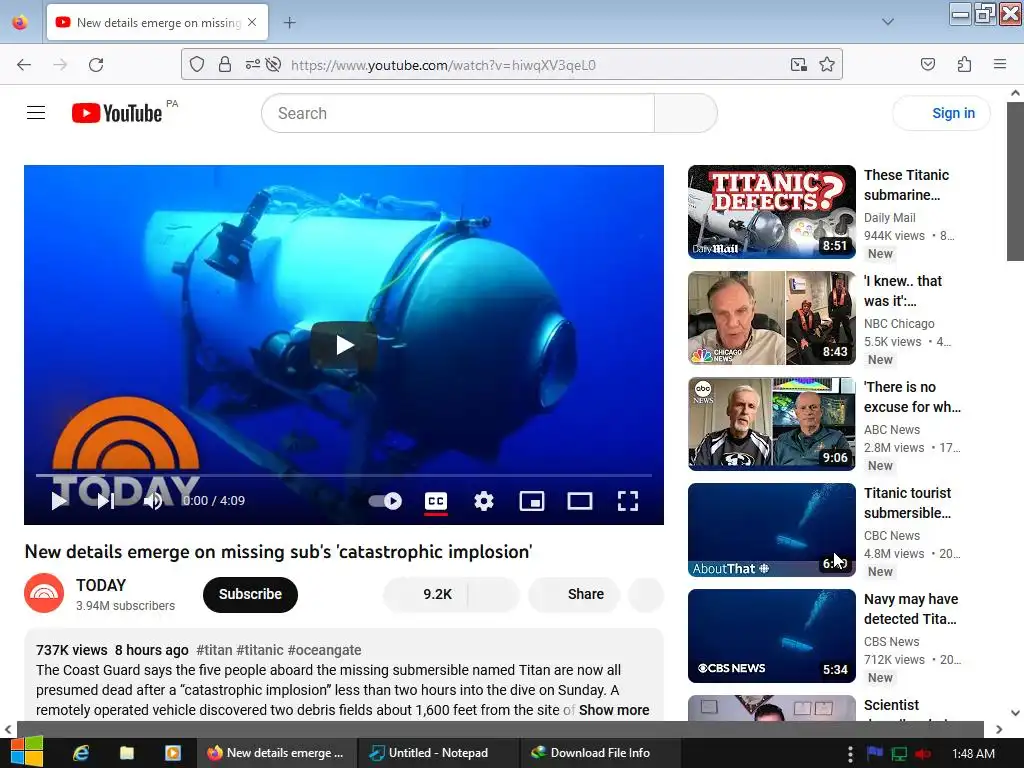The height and width of the screenshot is (768, 1024).
Task: Open the #titanic hashtag
Action: point(260,650)
